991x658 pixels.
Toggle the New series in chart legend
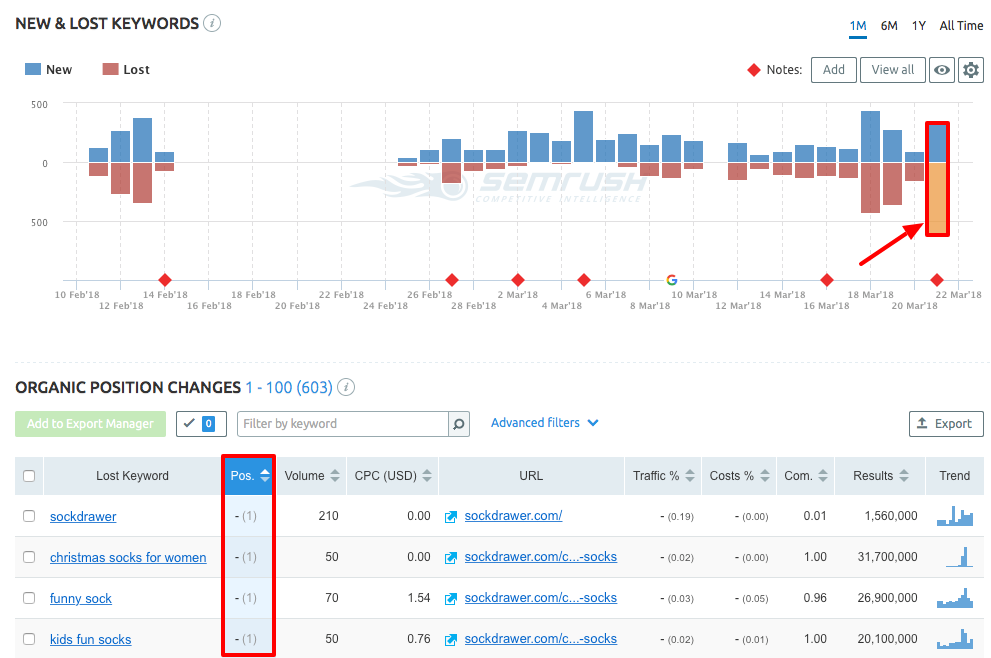[49, 70]
